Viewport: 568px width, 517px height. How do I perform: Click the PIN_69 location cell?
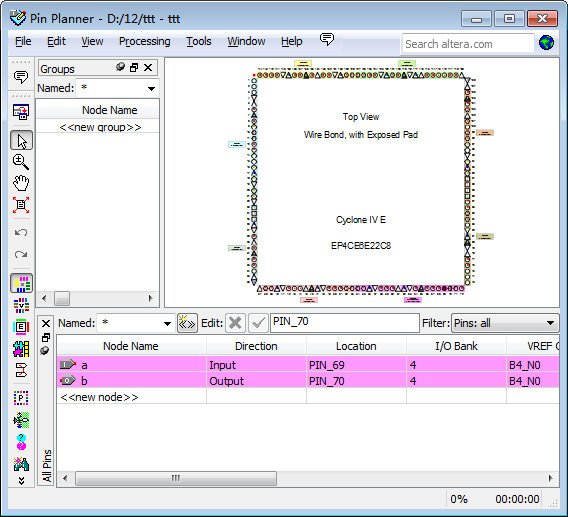click(356, 365)
